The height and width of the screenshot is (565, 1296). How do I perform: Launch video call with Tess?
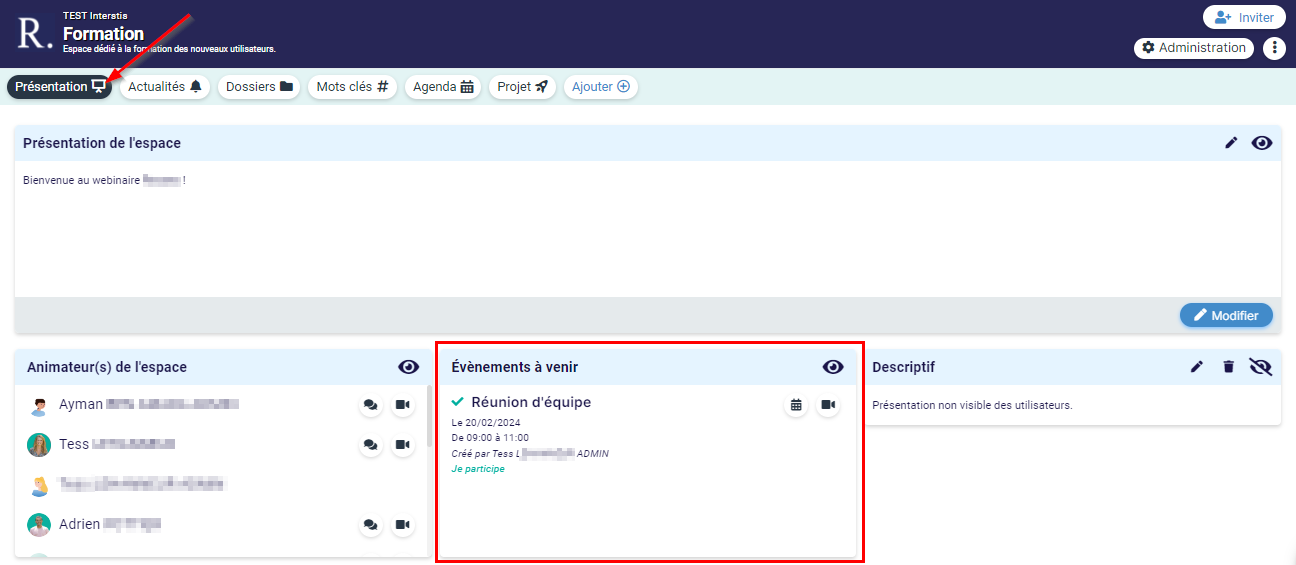402,444
